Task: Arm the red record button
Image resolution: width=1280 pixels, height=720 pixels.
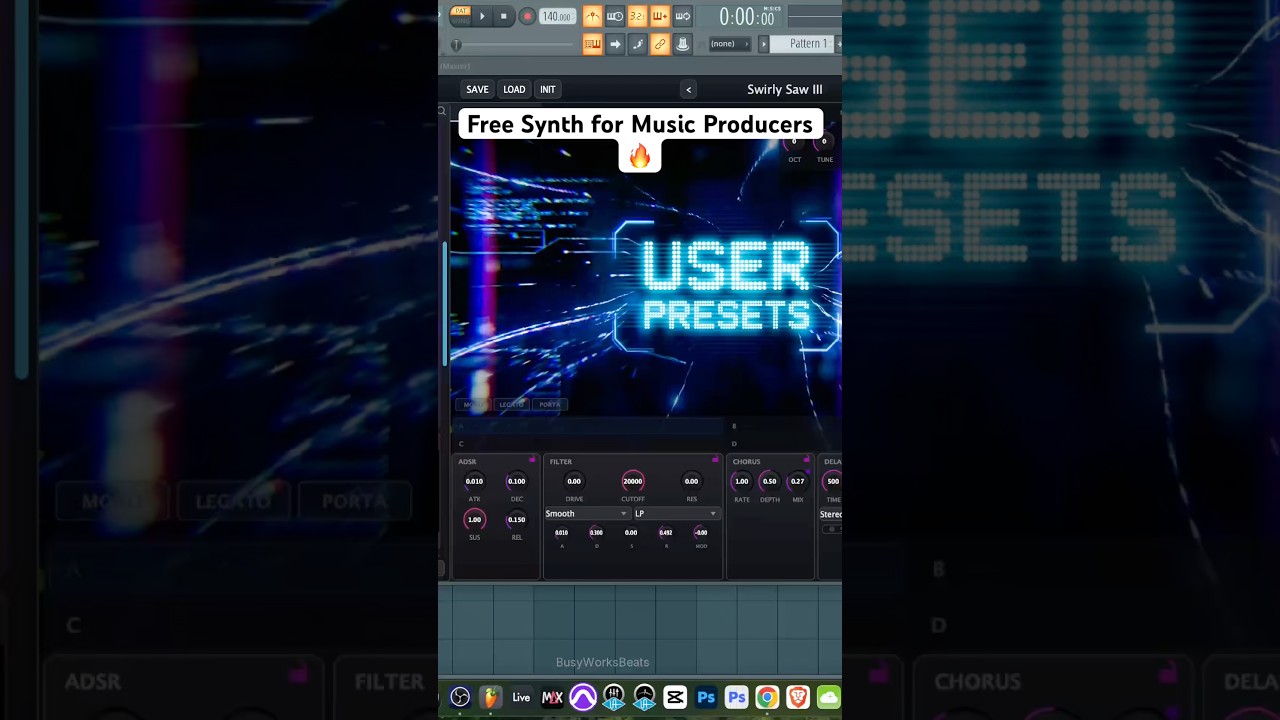Action: pyautogui.click(x=527, y=16)
